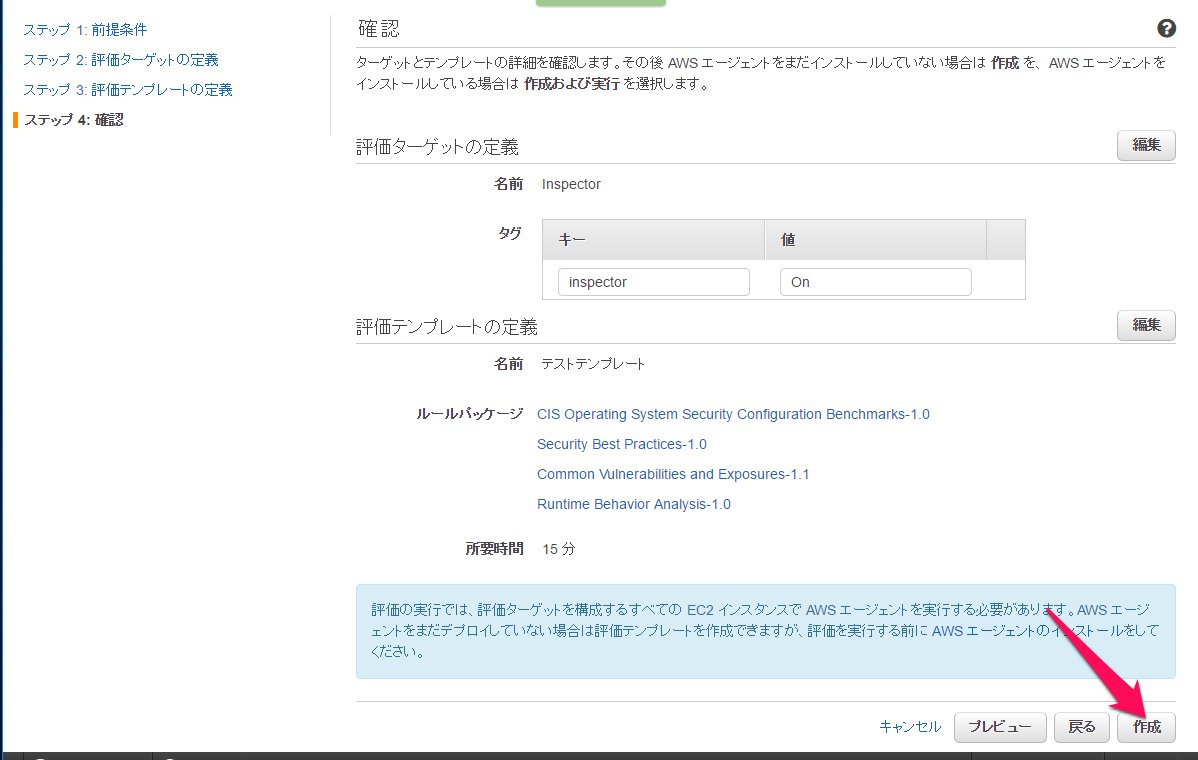
Task: Click the tag key field containing inspector
Action: point(653,282)
